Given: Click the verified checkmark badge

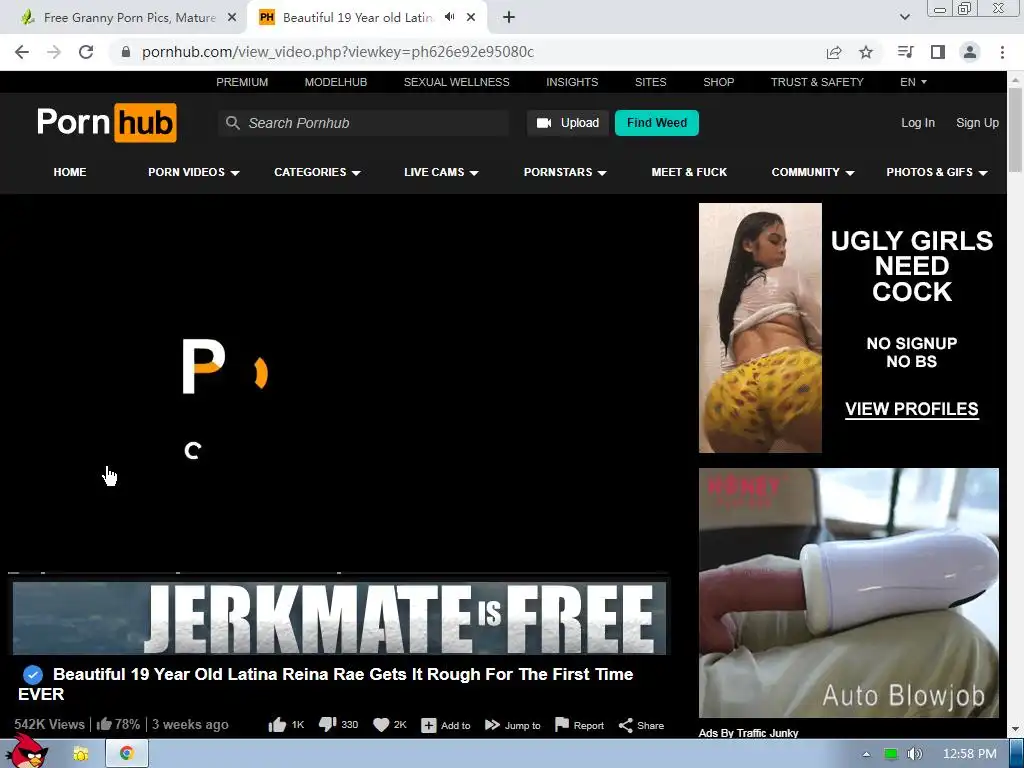Looking at the screenshot, I should coord(33,675).
